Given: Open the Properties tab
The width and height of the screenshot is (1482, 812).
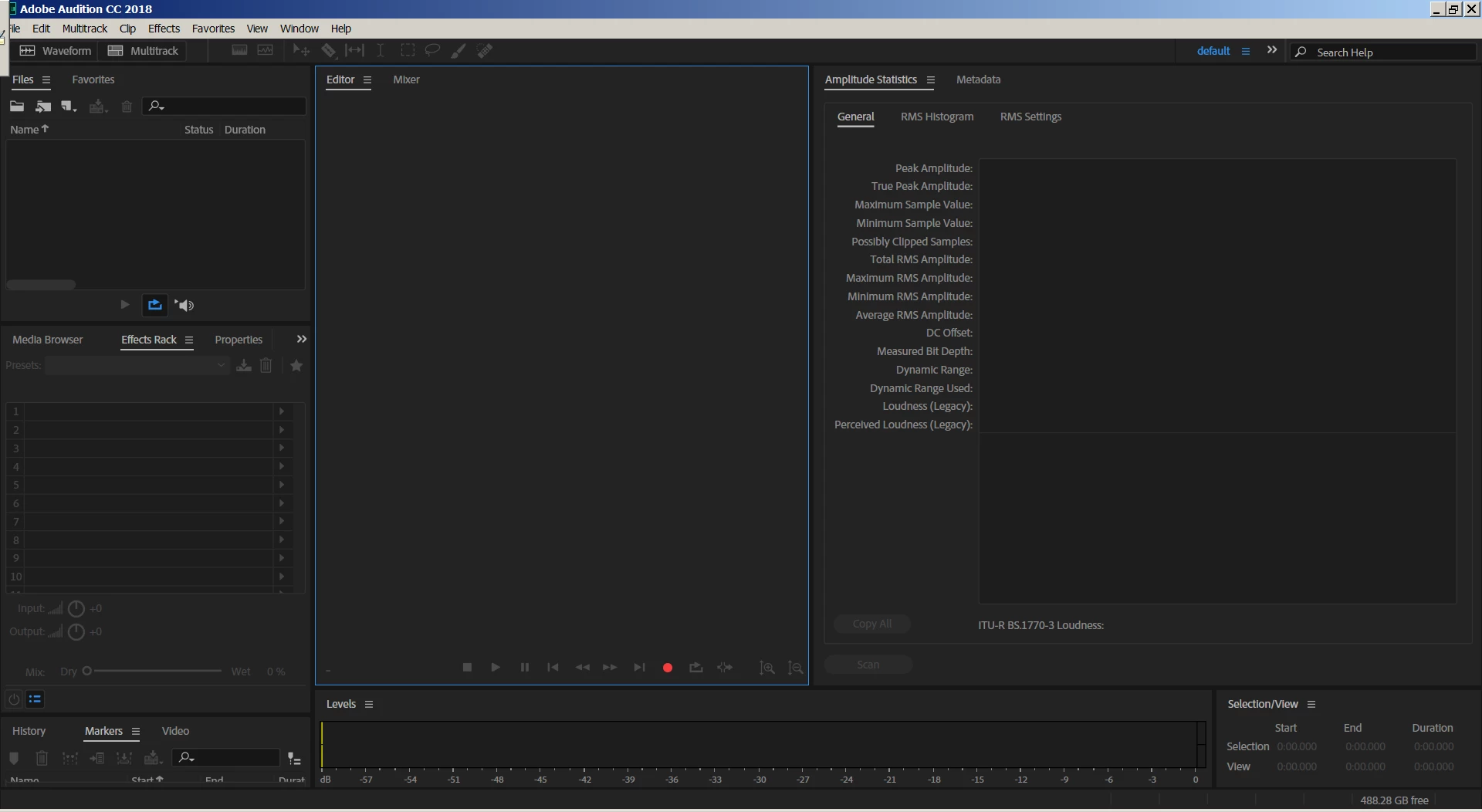Looking at the screenshot, I should [239, 340].
